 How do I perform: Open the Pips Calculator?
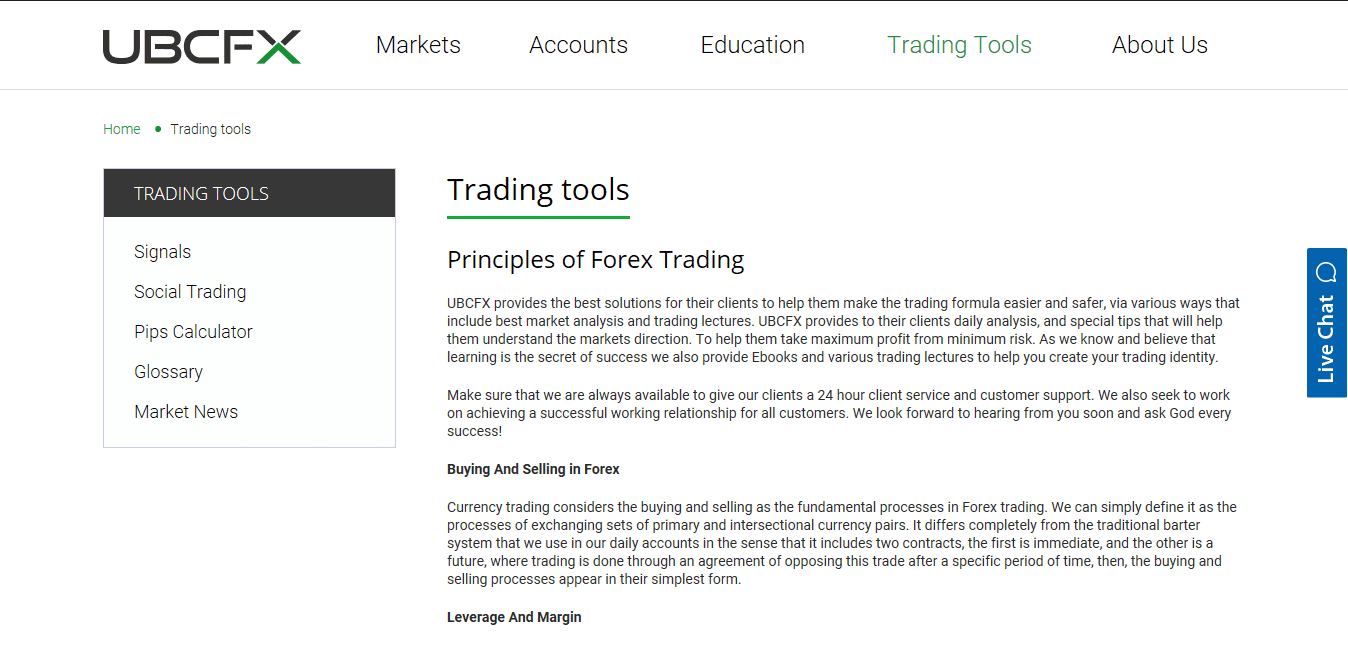coord(193,331)
